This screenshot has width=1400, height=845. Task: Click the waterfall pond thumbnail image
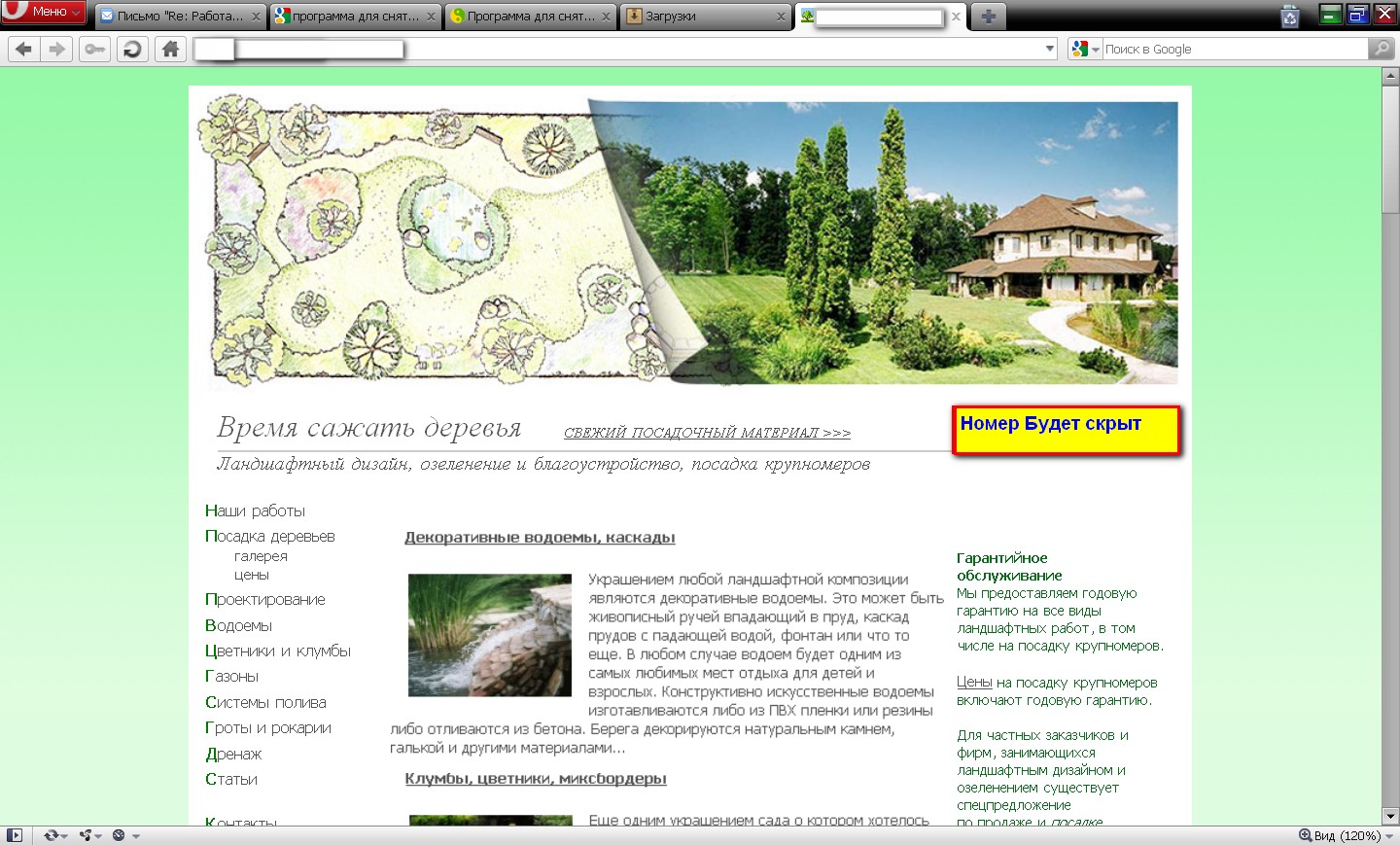click(490, 635)
